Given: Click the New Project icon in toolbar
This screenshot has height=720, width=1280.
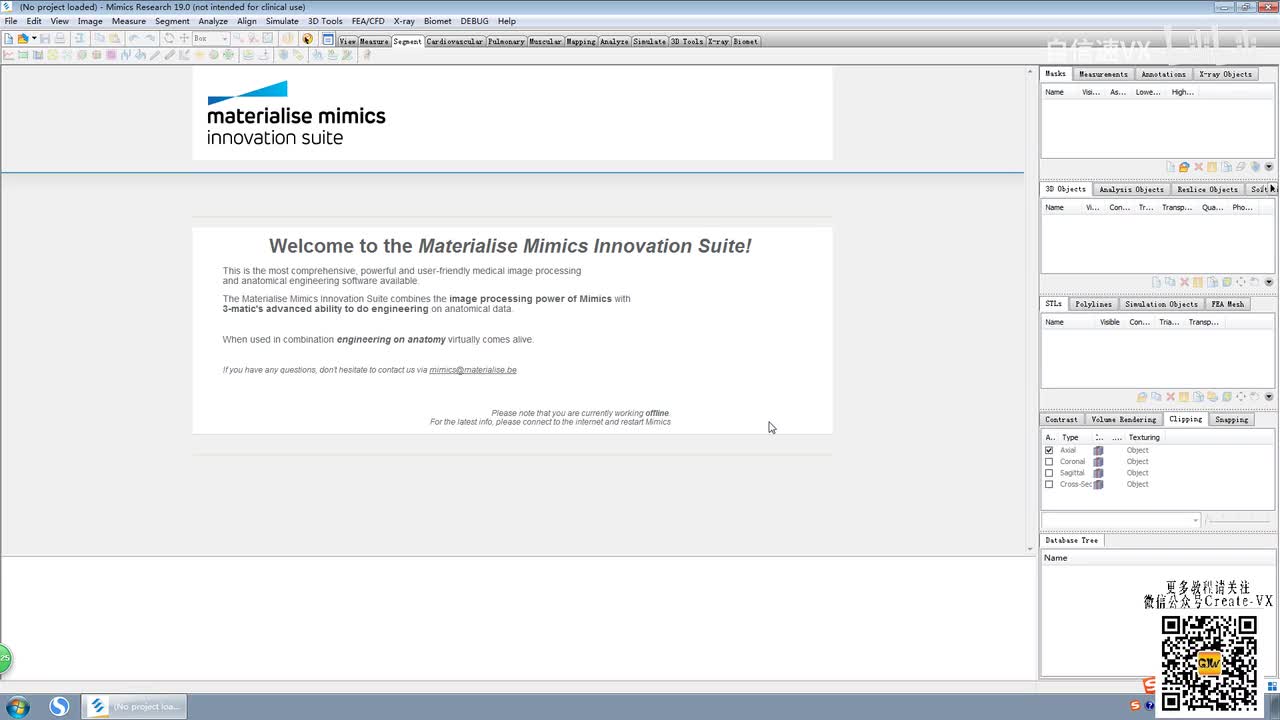Looking at the screenshot, I should 9,39.
